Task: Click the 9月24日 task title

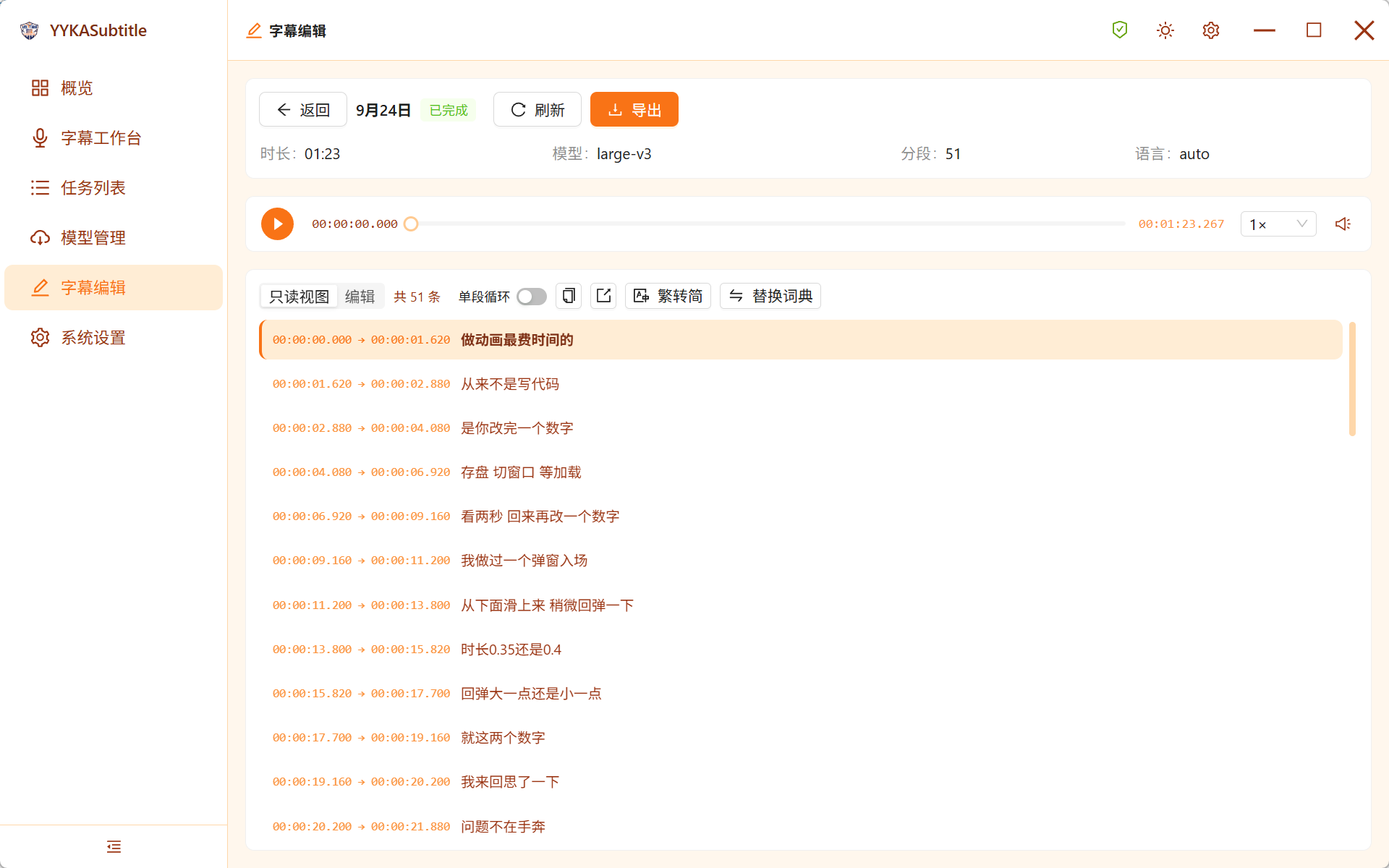Action: coord(383,110)
